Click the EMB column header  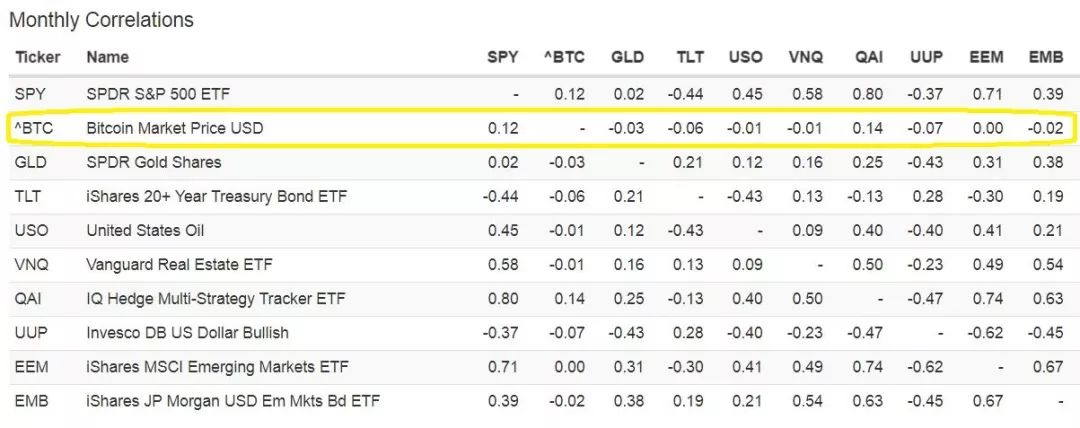click(1046, 57)
